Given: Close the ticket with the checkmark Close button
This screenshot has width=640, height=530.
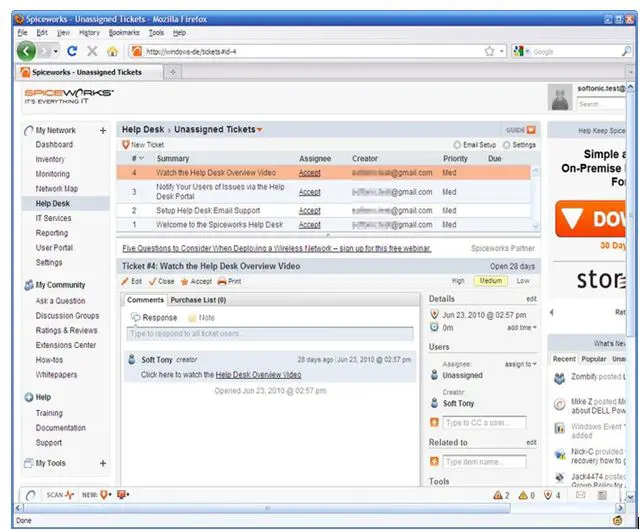Looking at the screenshot, I should click(x=162, y=281).
